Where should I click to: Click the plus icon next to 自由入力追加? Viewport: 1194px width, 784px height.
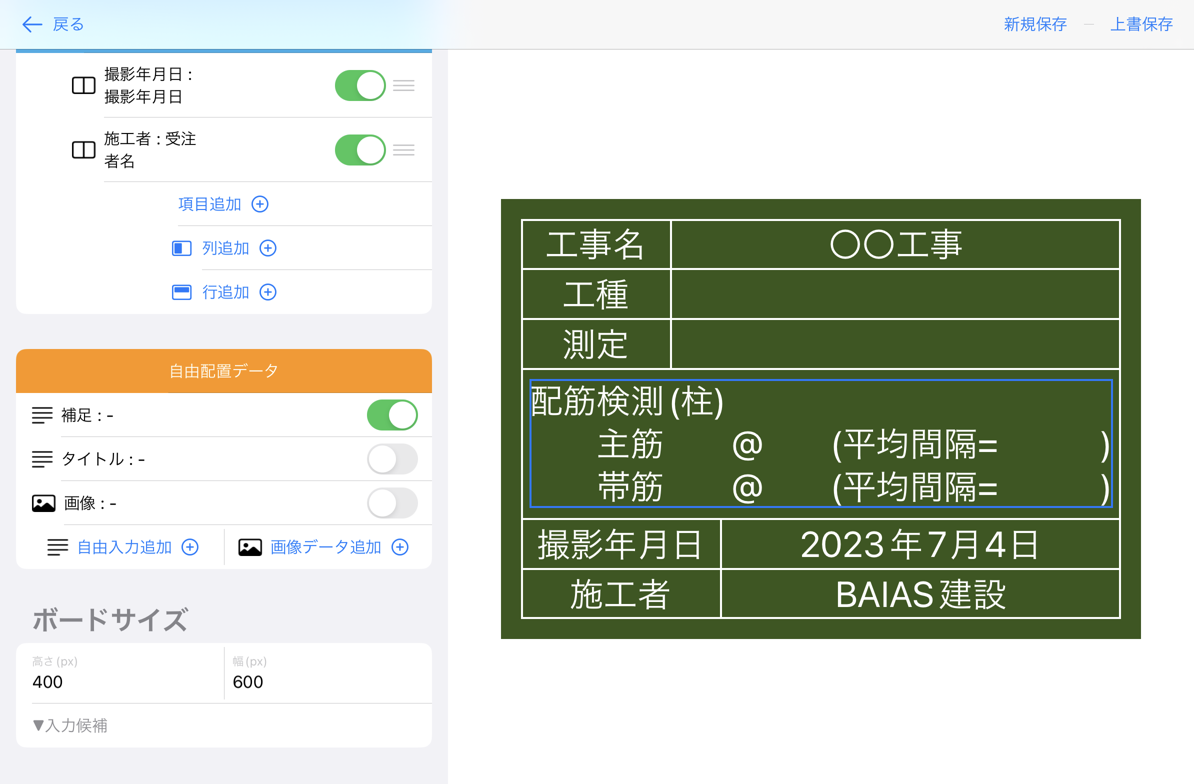point(190,547)
